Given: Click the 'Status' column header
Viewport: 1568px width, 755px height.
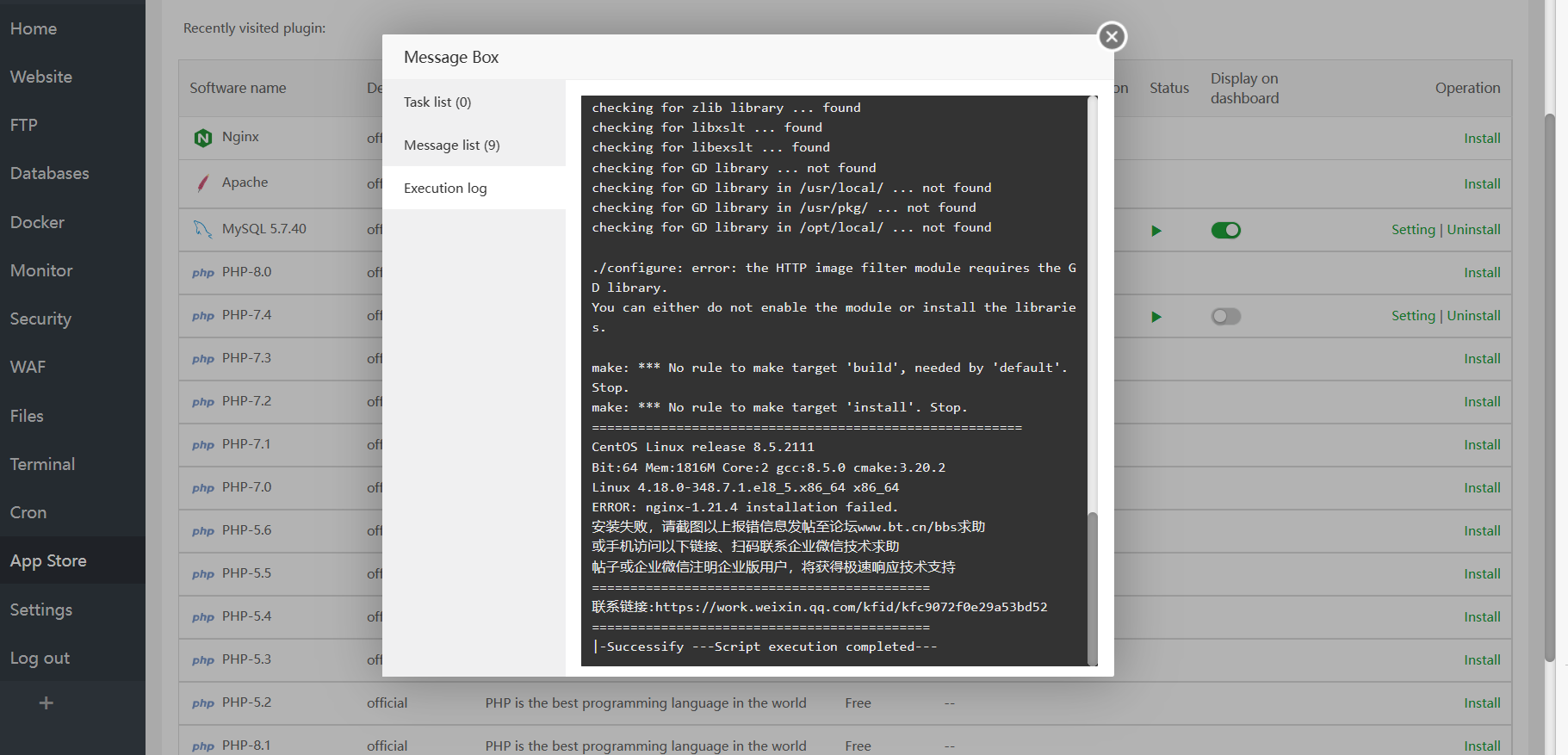Looking at the screenshot, I should (x=1169, y=88).
